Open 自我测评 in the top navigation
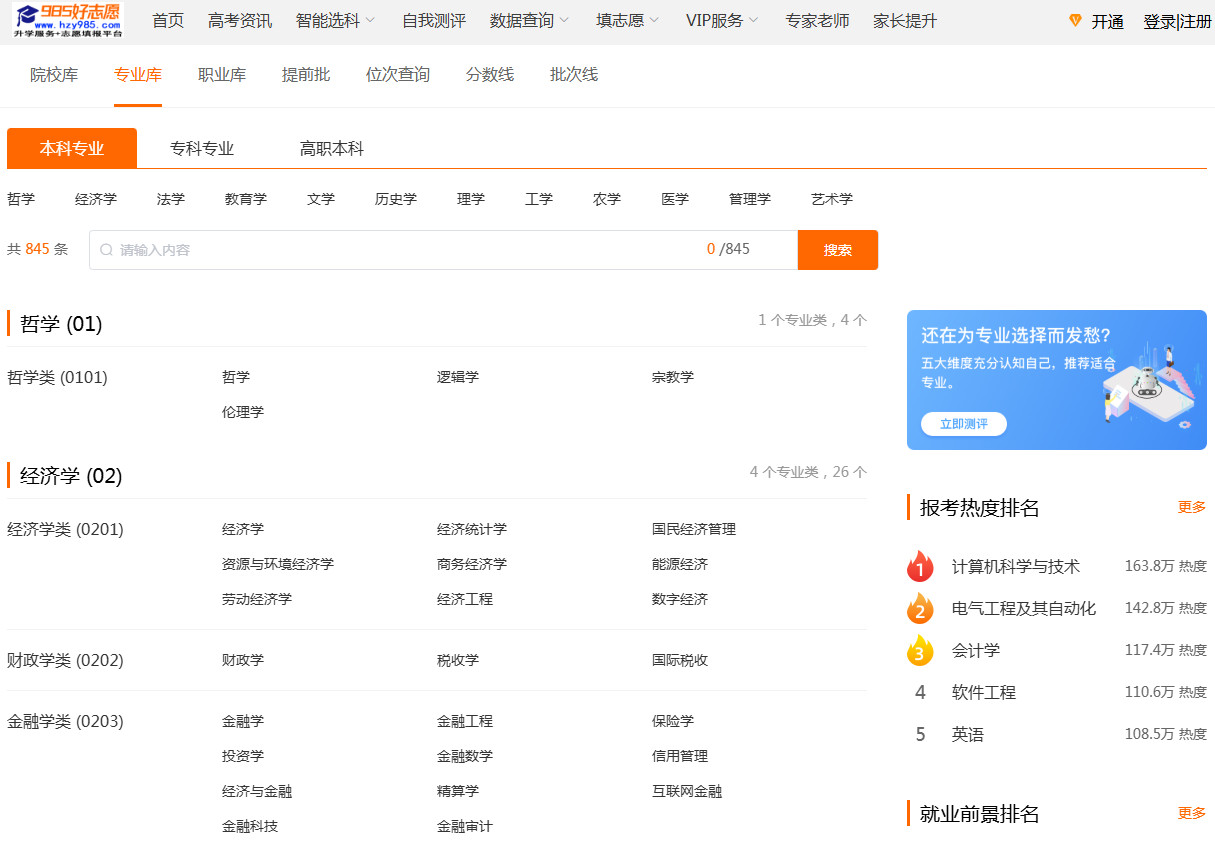The height and width of the screenshot is (845, 1215). tap(434, 21)
